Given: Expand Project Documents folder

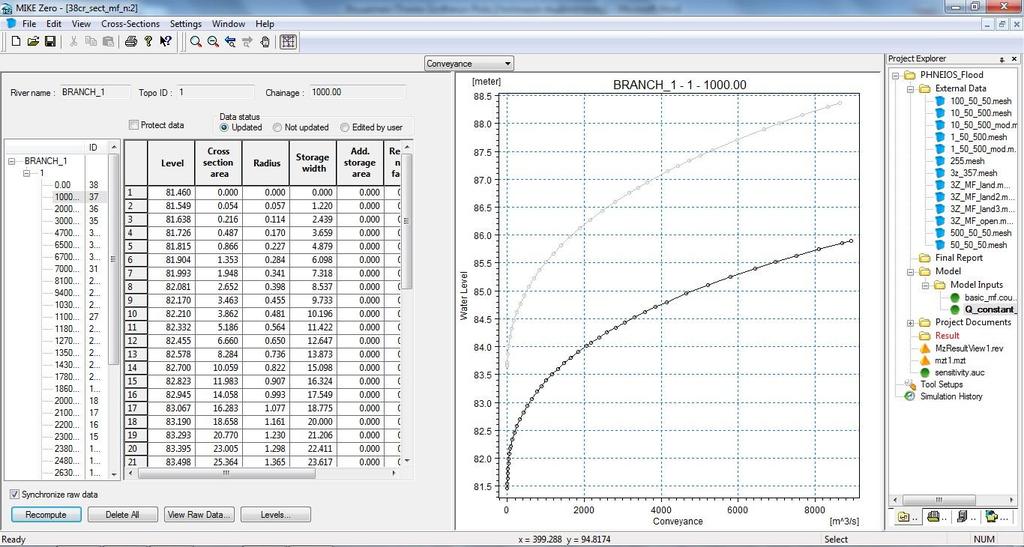Looking at the screenshot, I should click(910, 322).
